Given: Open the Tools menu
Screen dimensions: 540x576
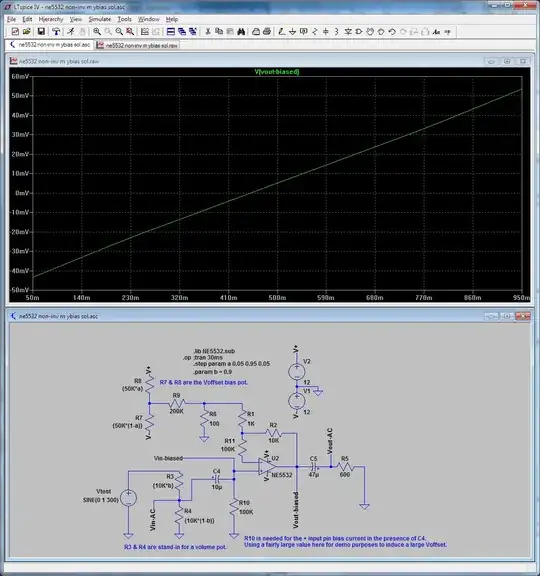Looking at the screenshot, I should [x=124, y=19].
